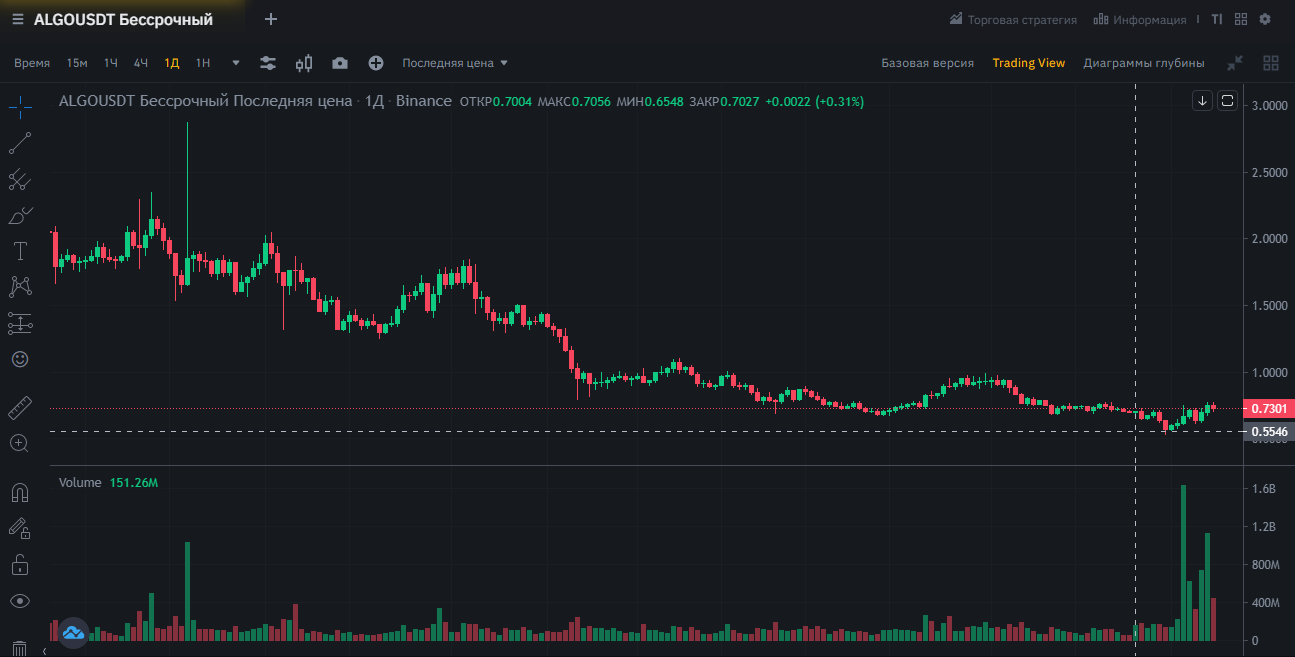Select the ruler measure tool
This screenshot has width=1295, height=657.
coord(20,408)
